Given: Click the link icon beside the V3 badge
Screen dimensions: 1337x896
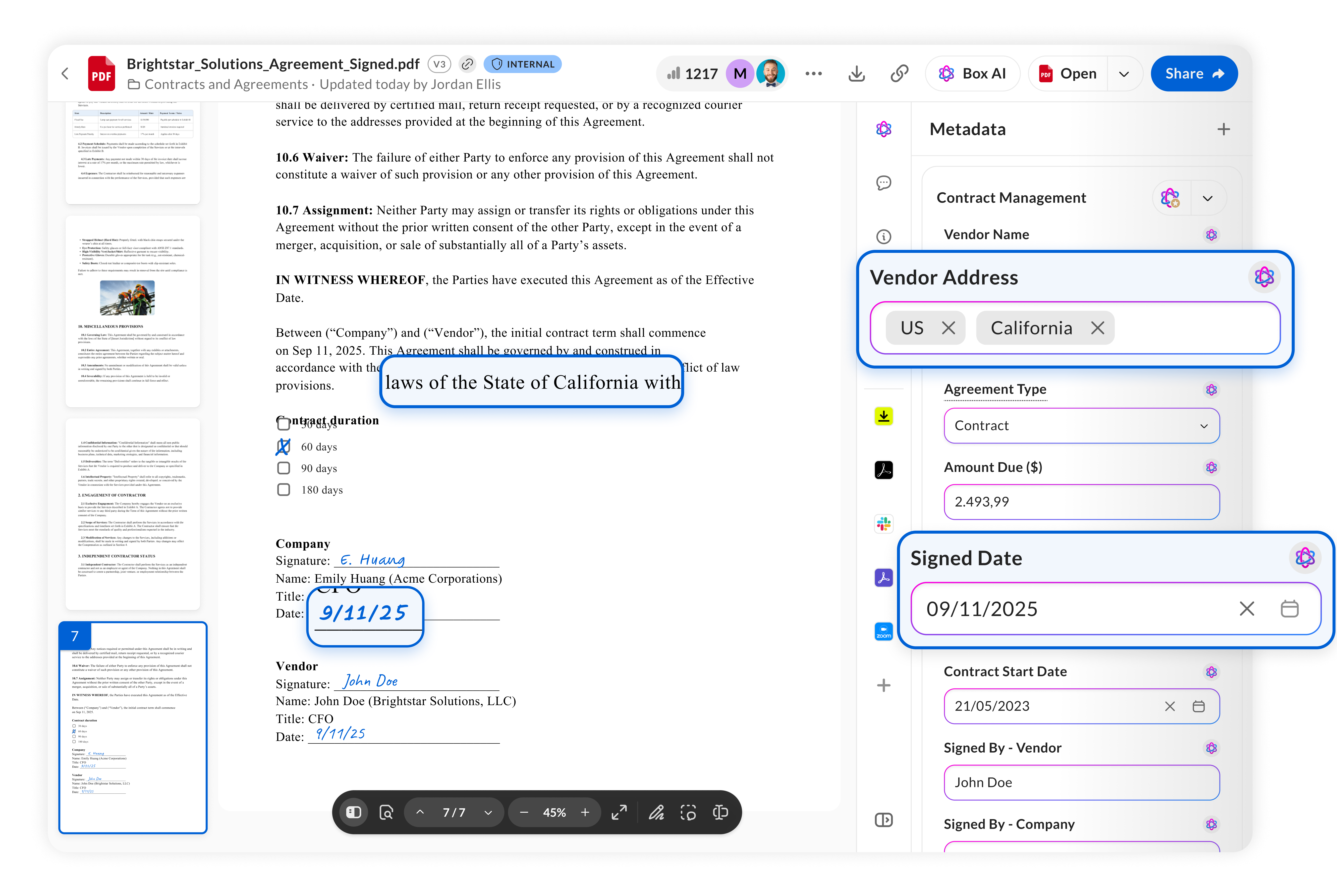Looking at the screenshot, I should click(467, 64).
